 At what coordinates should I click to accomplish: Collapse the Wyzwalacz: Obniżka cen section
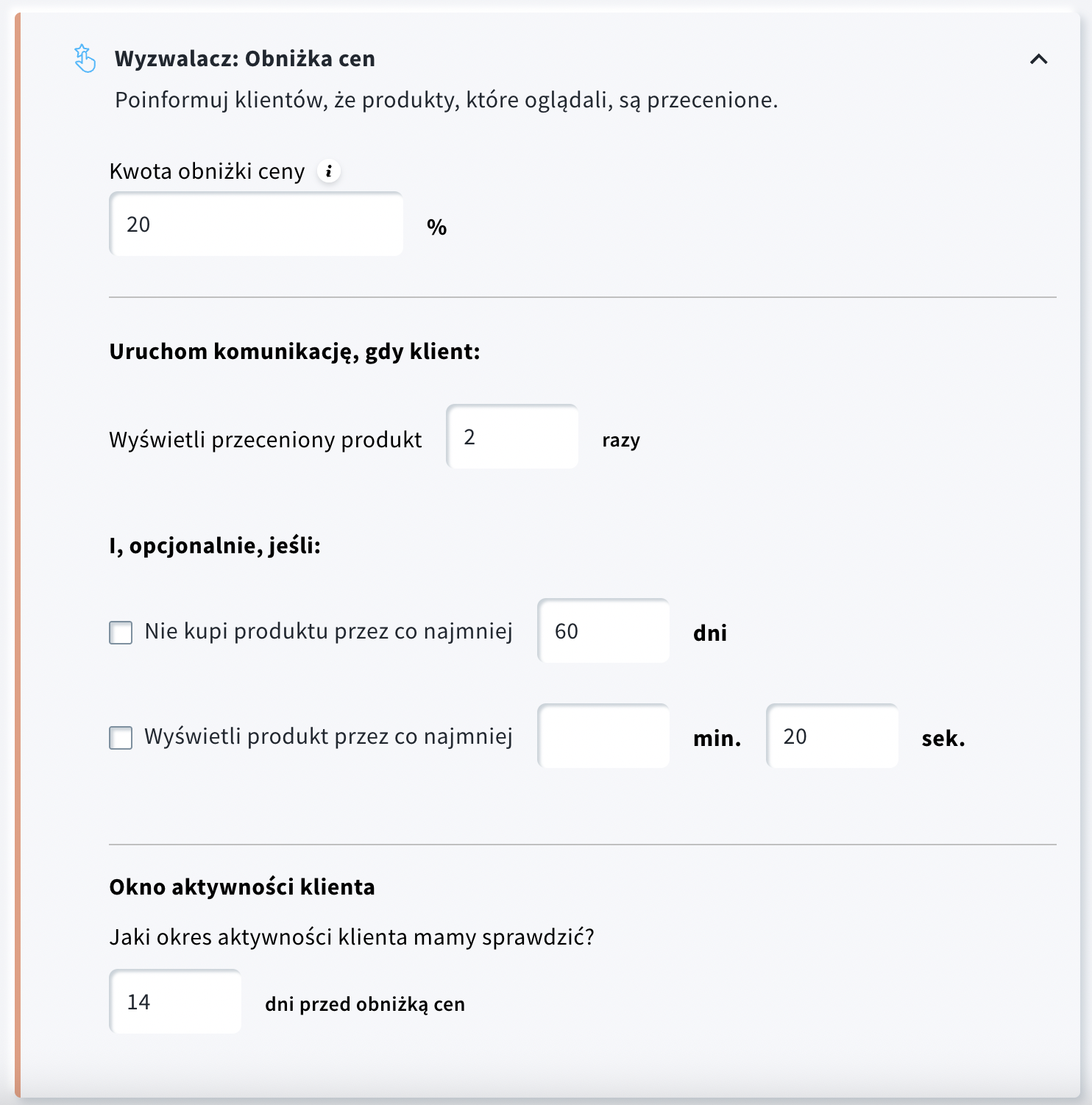click(x=1039, y=60)
